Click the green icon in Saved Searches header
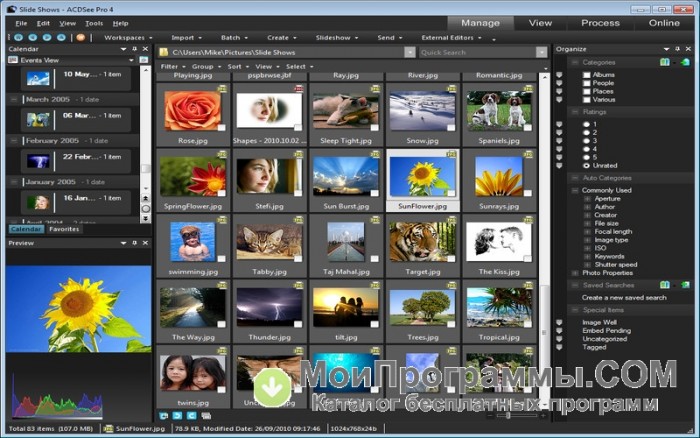 685,285
